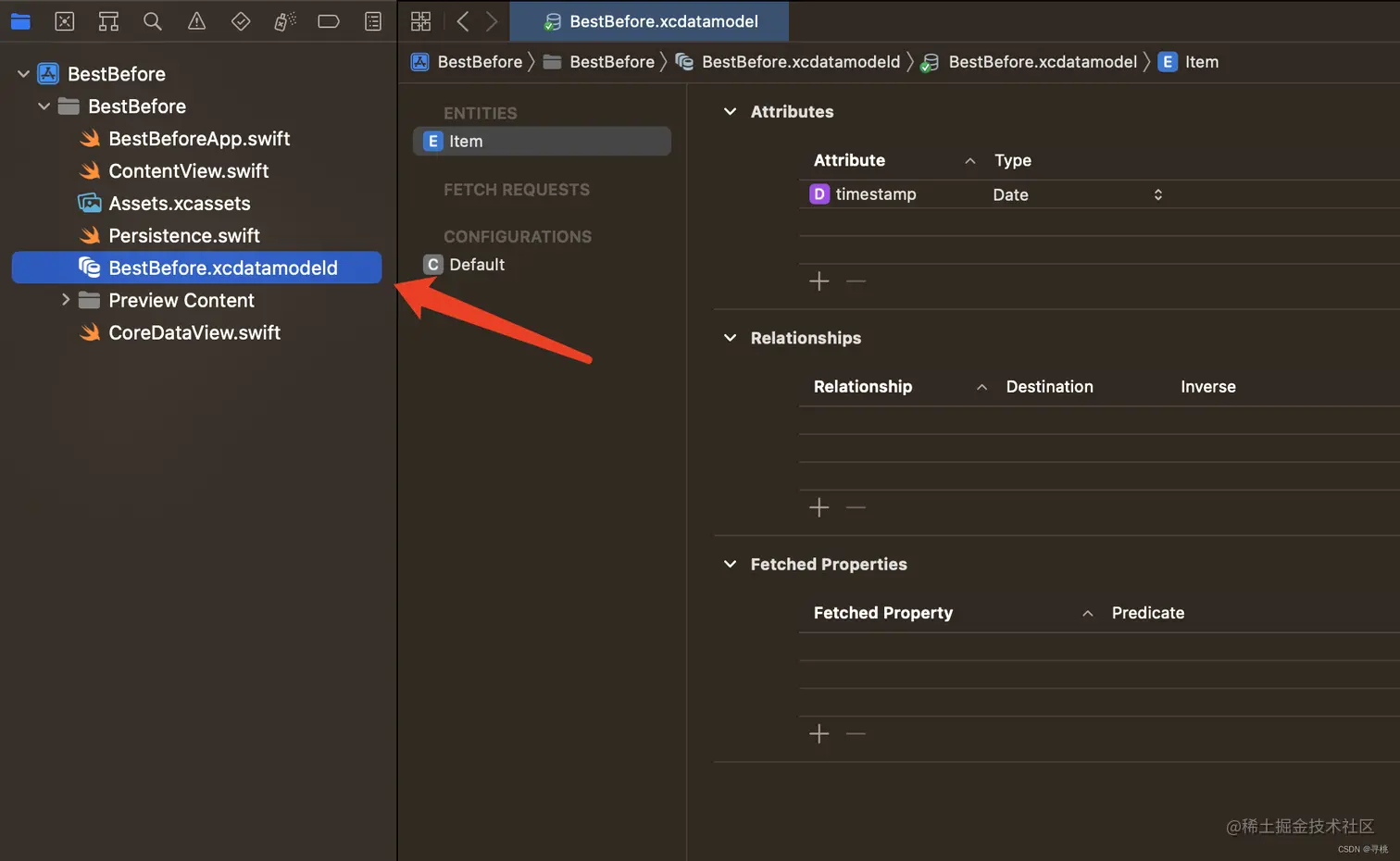Remove relationship with minus button
The width and height of the screenshot is (1400, 861).
pyautogui.click(x=856, y=507)
